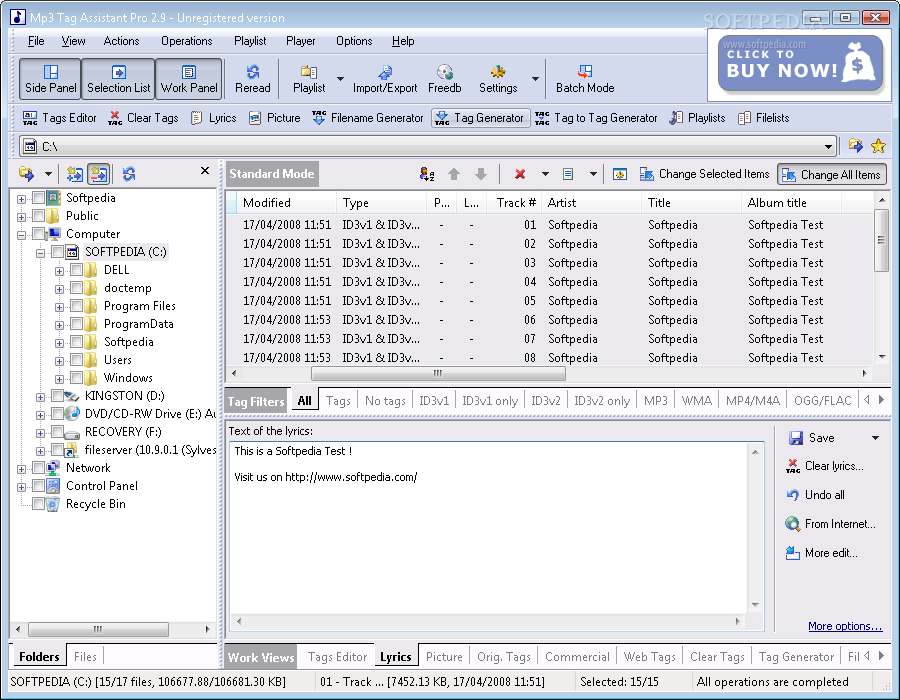Open the Save button dropdown arrow
Screen dimensions: 900x700
[875, 438]
